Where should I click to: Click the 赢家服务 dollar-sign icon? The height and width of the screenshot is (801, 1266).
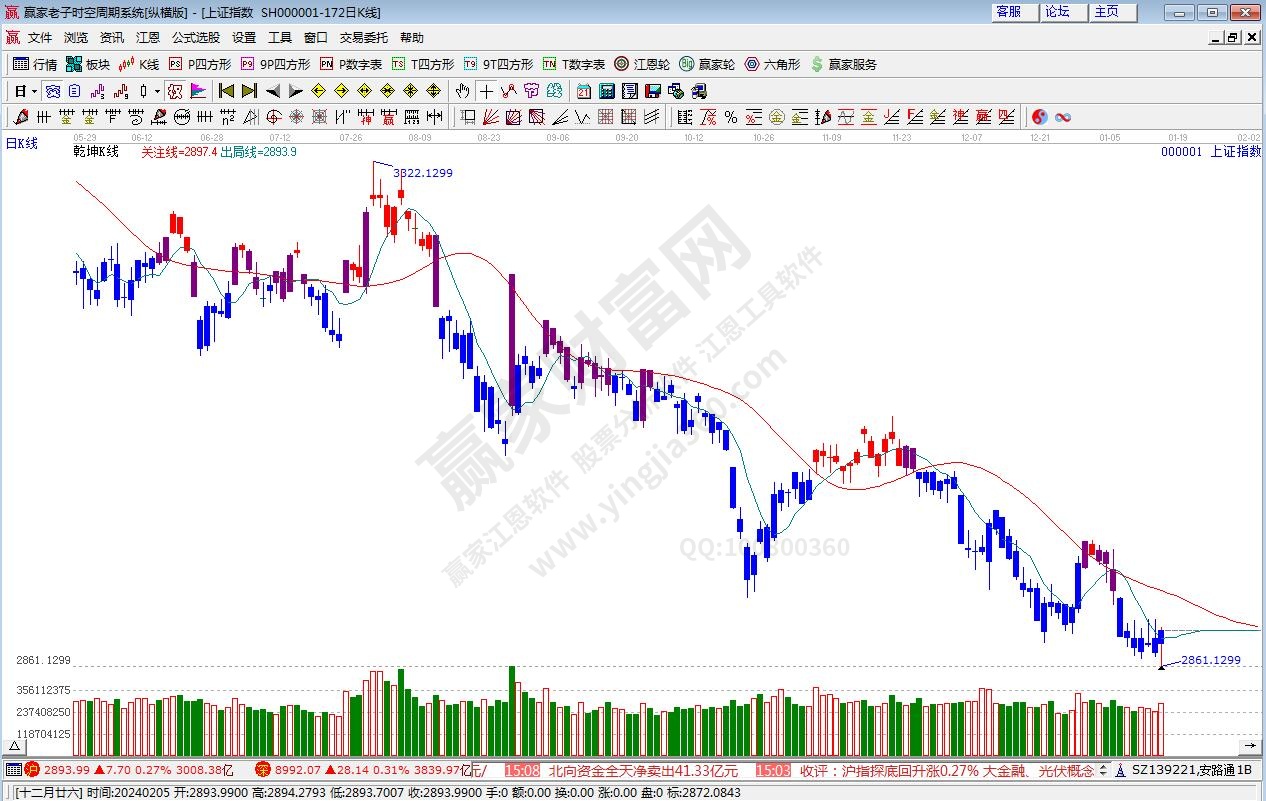point(817,64)
